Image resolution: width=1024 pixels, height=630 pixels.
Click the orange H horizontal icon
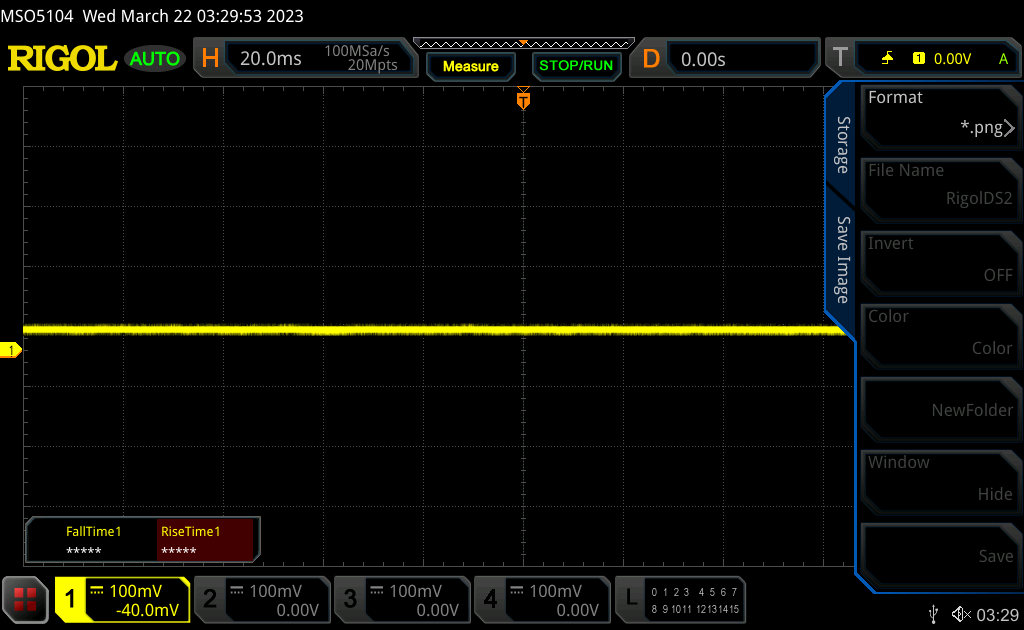210,59
